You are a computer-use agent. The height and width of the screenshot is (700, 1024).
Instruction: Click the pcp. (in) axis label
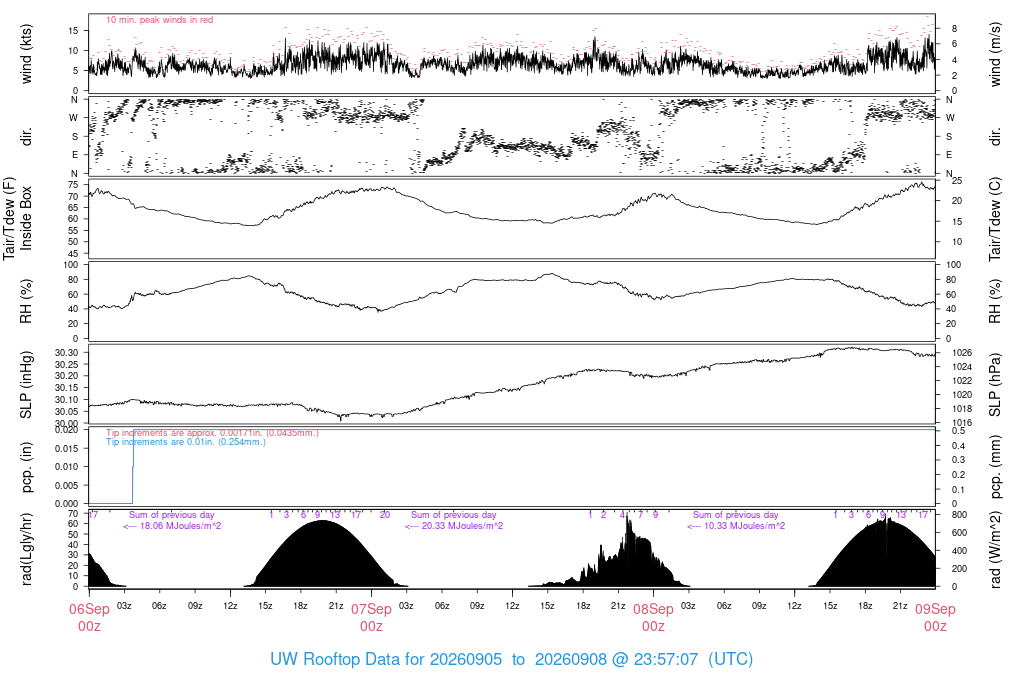26,467
